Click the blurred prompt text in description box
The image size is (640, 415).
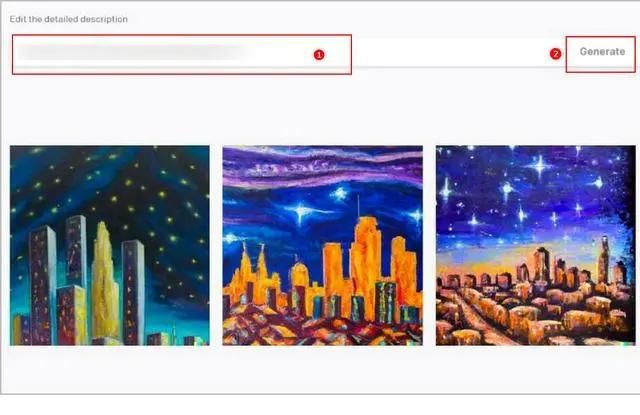[131, 52]
